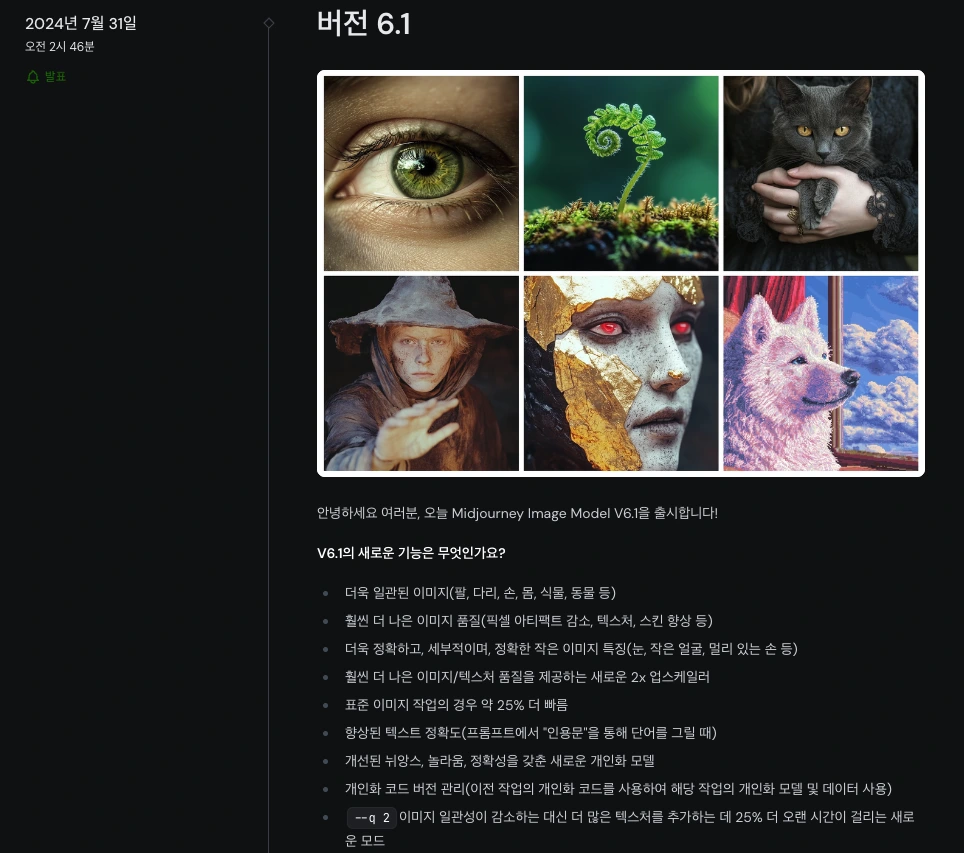Click the 발표 announcement tag label
This screenshot has height=853, width=964.
click(55, 77)
